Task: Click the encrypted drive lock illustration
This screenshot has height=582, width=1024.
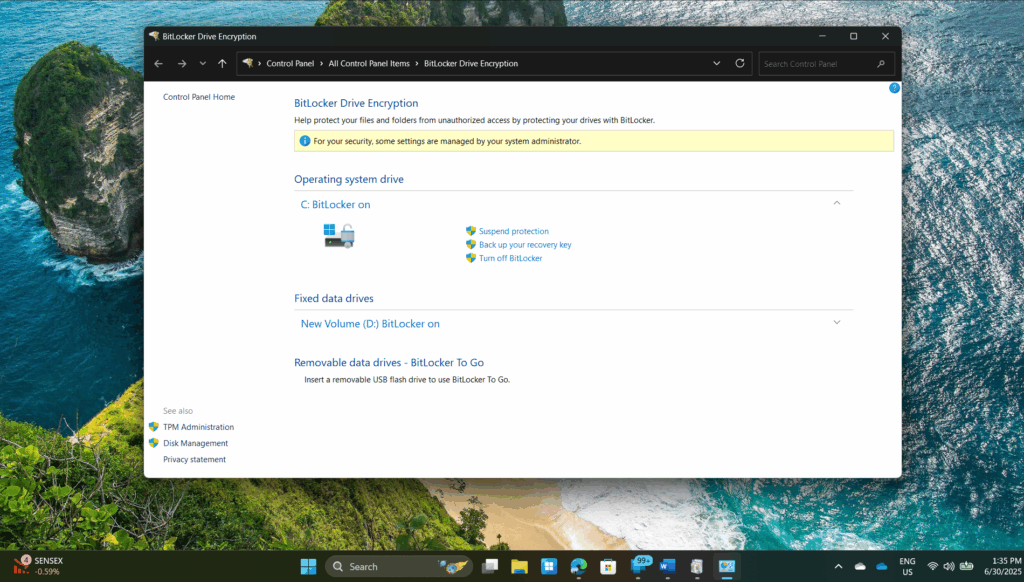Action: click(338, 234)
